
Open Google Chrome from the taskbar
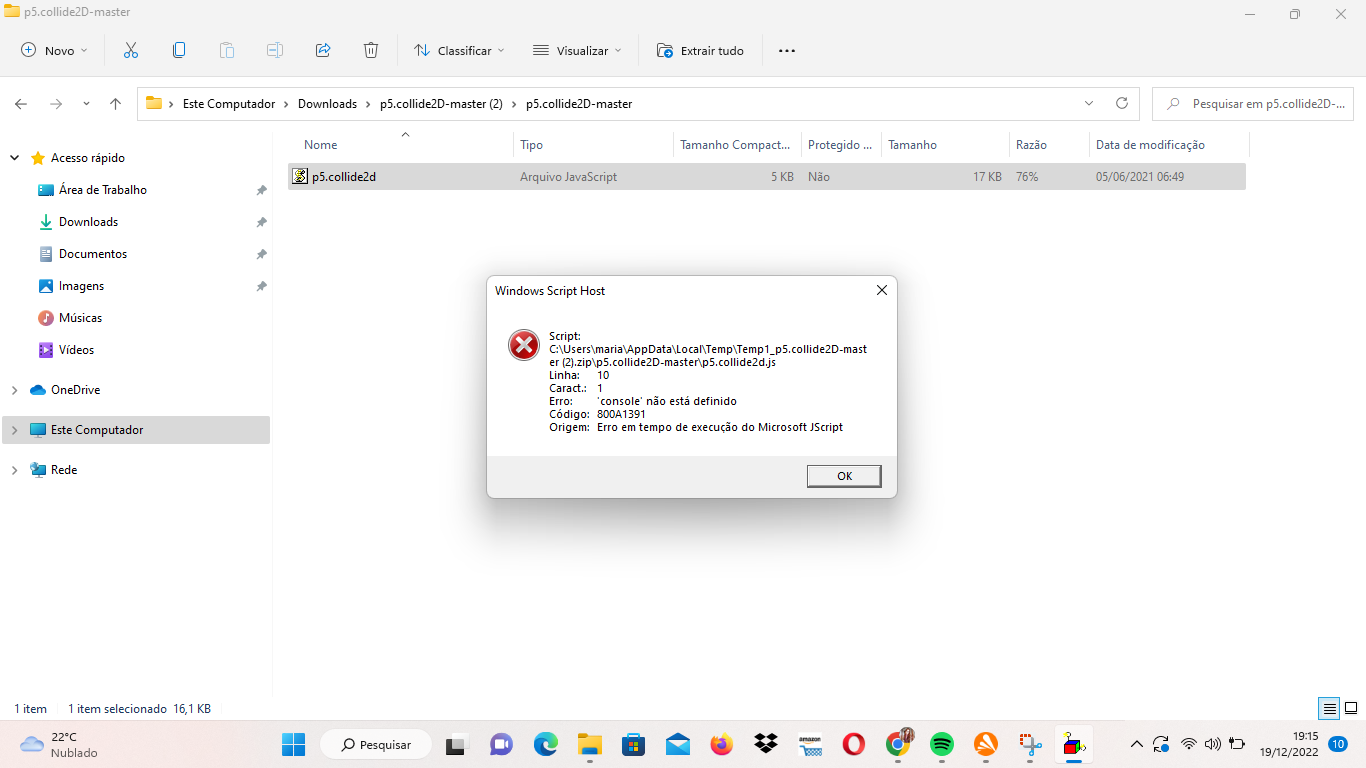click(898, 744)
